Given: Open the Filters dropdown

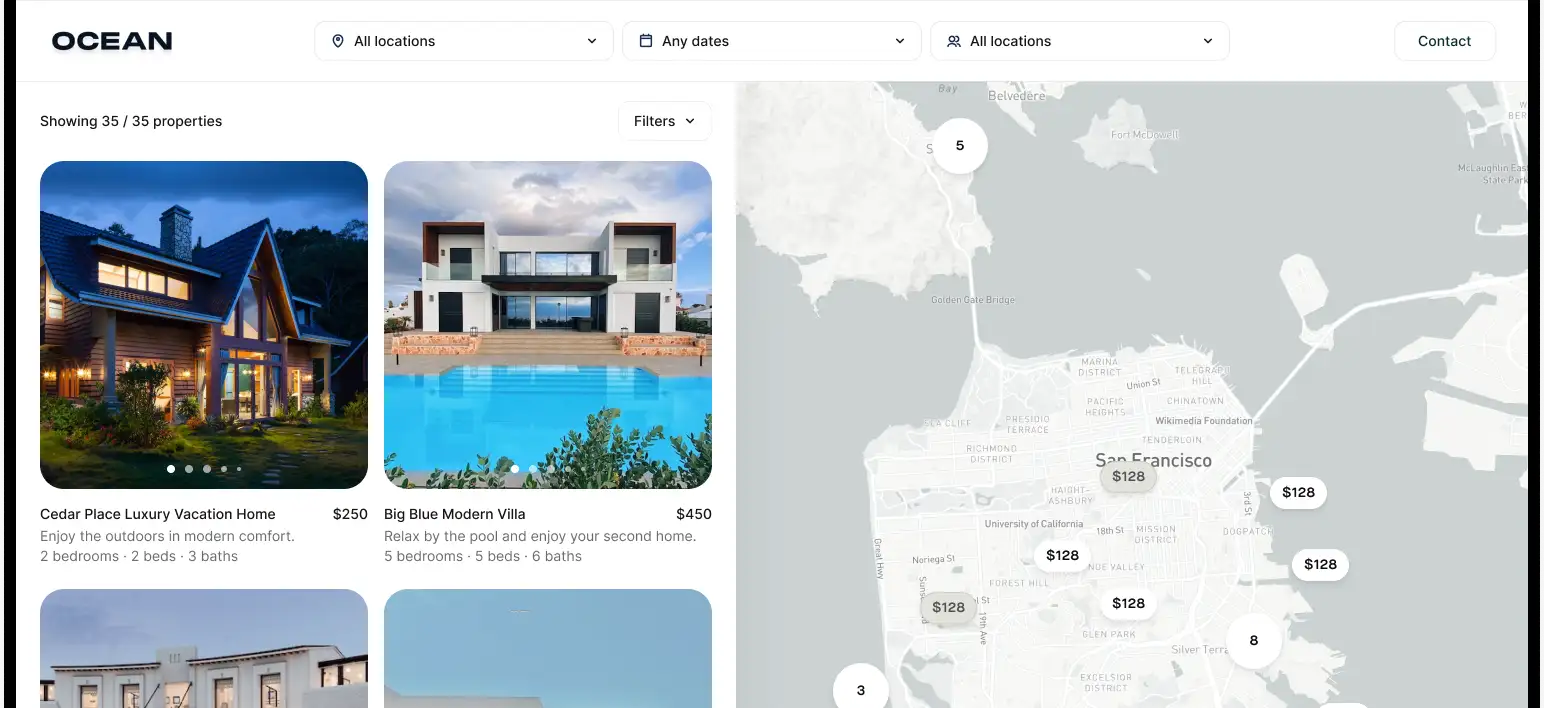Looking at the screenshot, I should click(x=665, y=121).
